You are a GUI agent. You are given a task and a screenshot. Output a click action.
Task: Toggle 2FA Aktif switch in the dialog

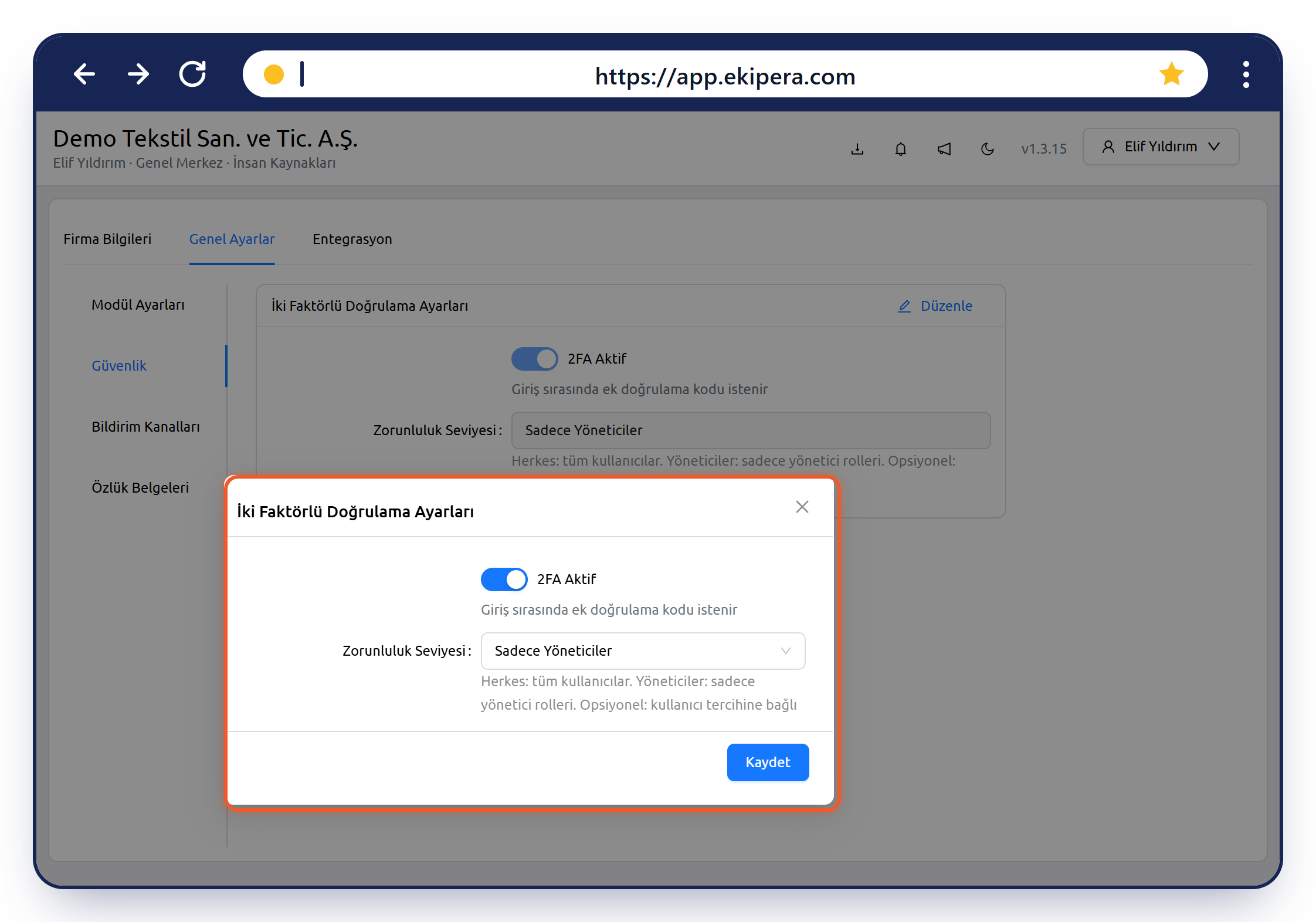pos(504,579)
